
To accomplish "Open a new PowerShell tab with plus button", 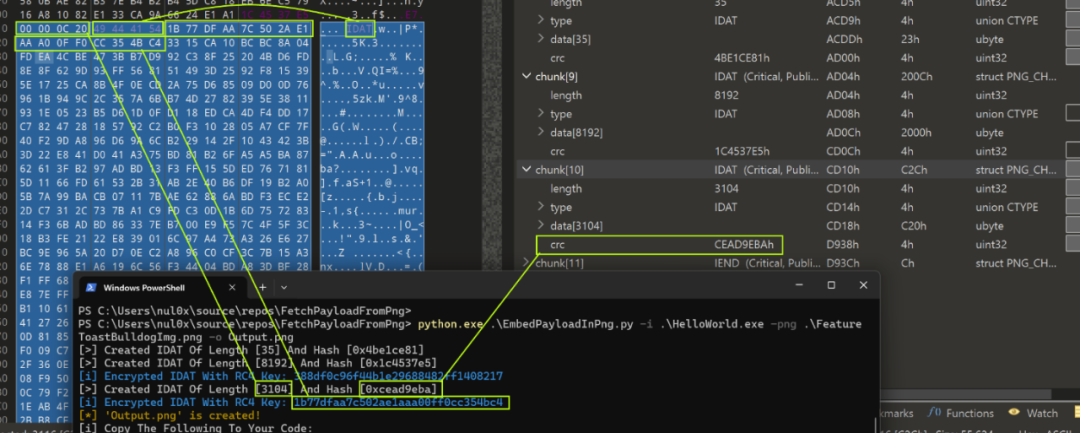I will 262,287.
